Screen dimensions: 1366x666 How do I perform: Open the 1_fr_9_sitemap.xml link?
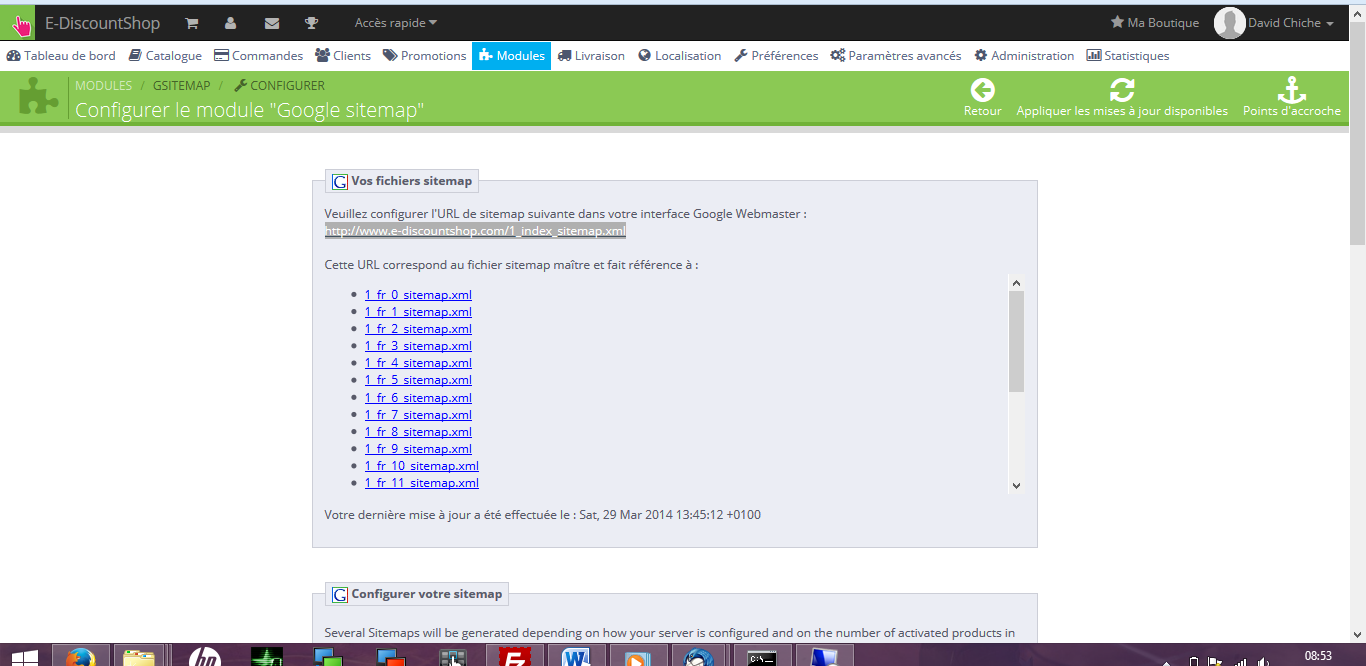pos(418,449)
